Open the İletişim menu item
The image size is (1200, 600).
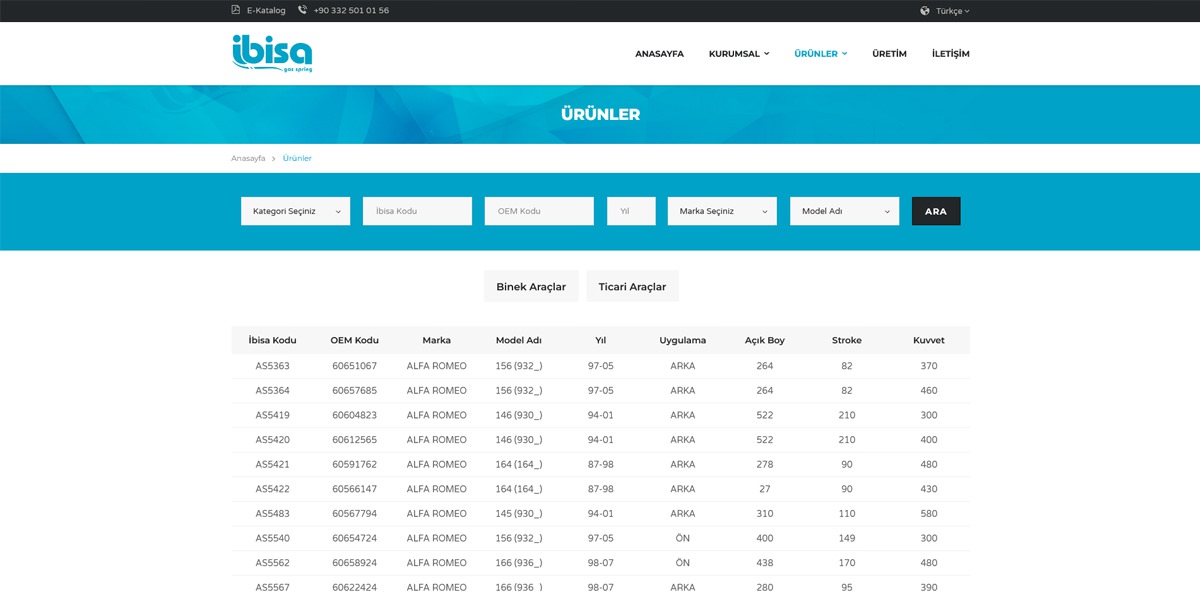coord(951,54)
